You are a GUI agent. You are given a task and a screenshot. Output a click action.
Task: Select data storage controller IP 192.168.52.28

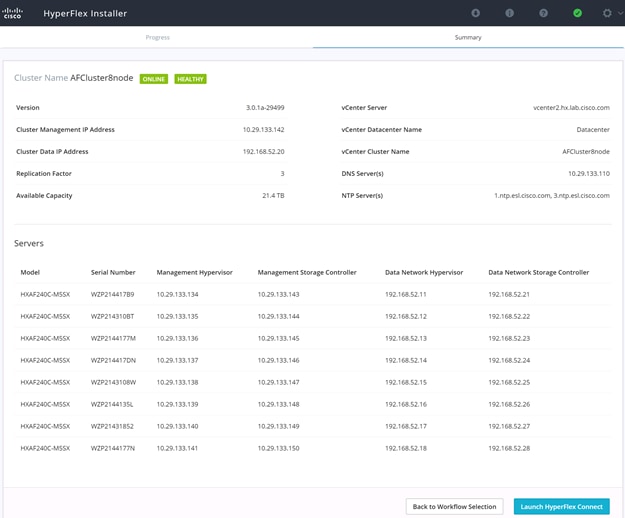509,448
